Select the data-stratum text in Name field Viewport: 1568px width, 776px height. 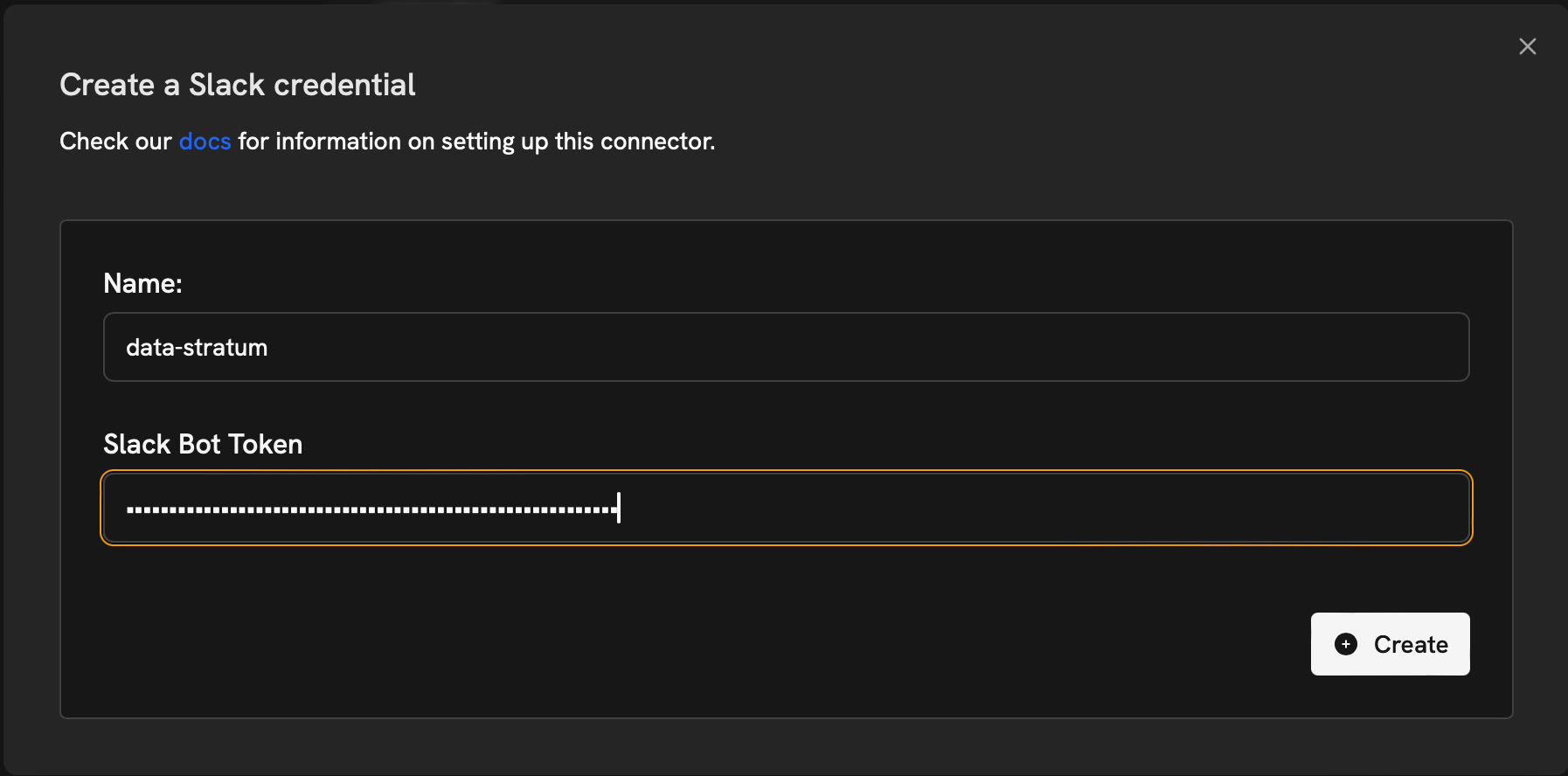tap(197, 346)
